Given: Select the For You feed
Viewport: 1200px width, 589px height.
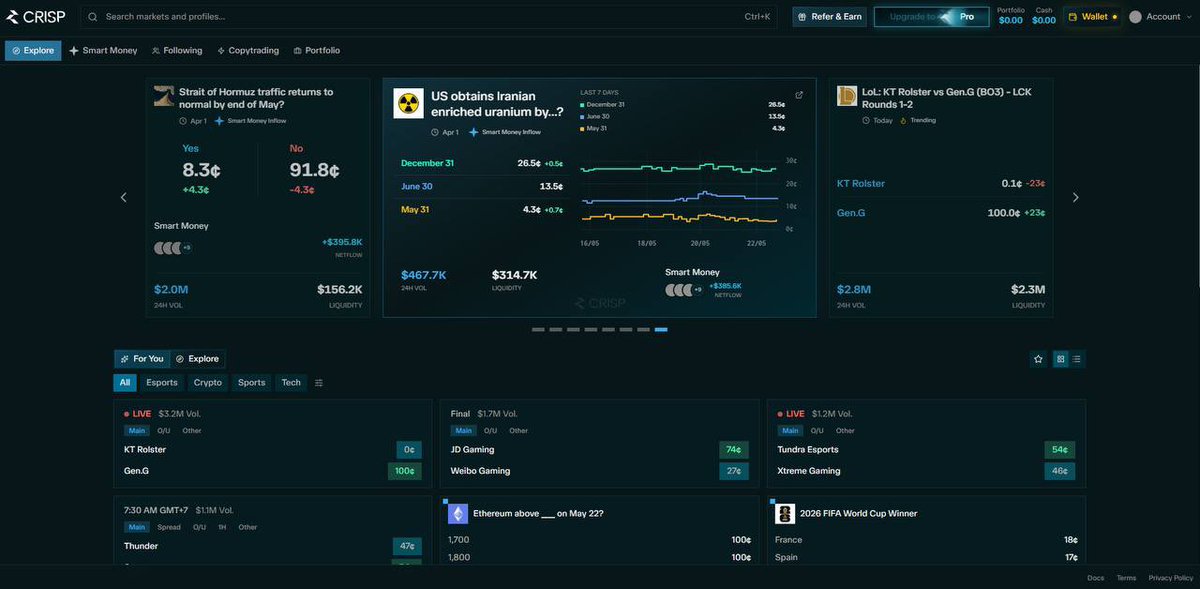Looking at the screenshot, I should point(141,359).
